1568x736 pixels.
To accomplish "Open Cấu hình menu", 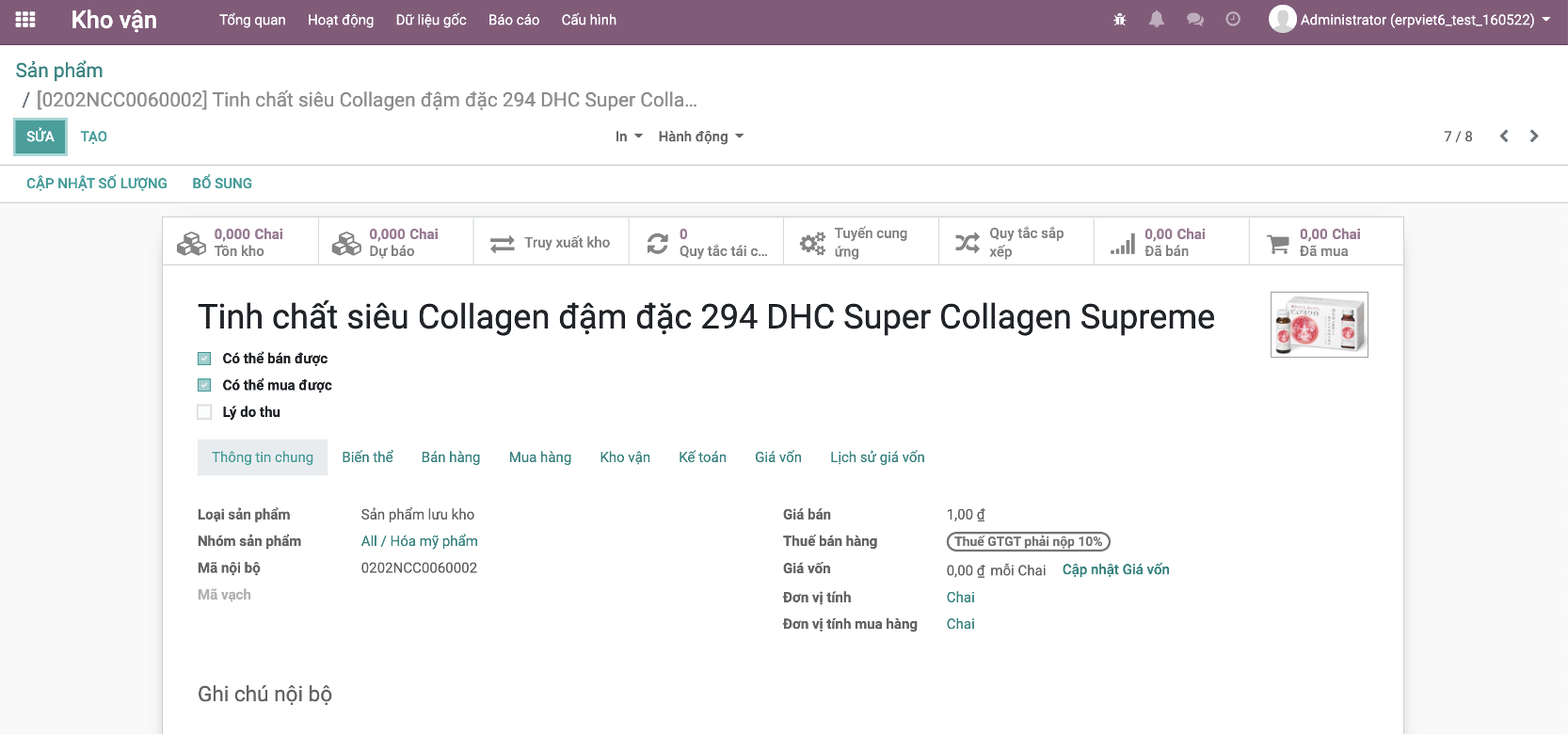I will click(589, 20).
